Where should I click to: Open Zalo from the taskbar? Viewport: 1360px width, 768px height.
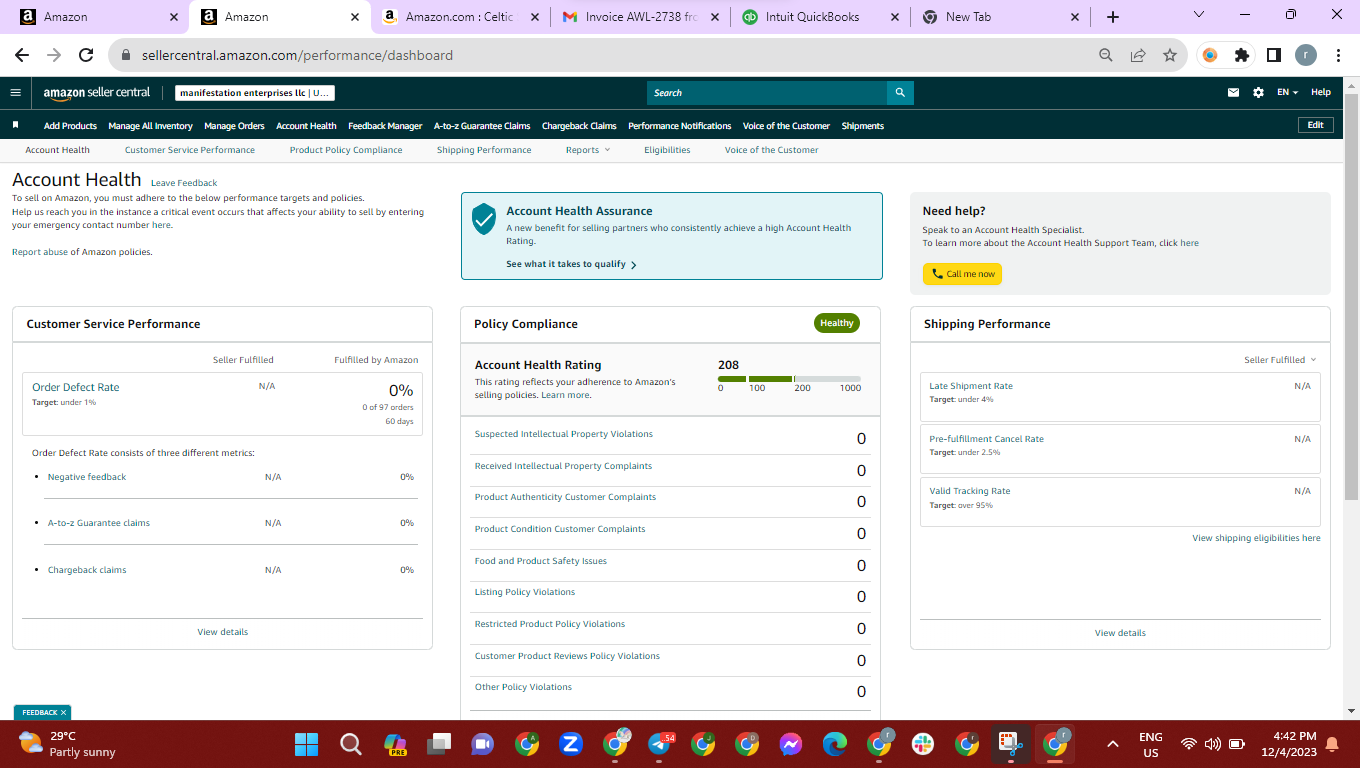[x=571, y=744]
